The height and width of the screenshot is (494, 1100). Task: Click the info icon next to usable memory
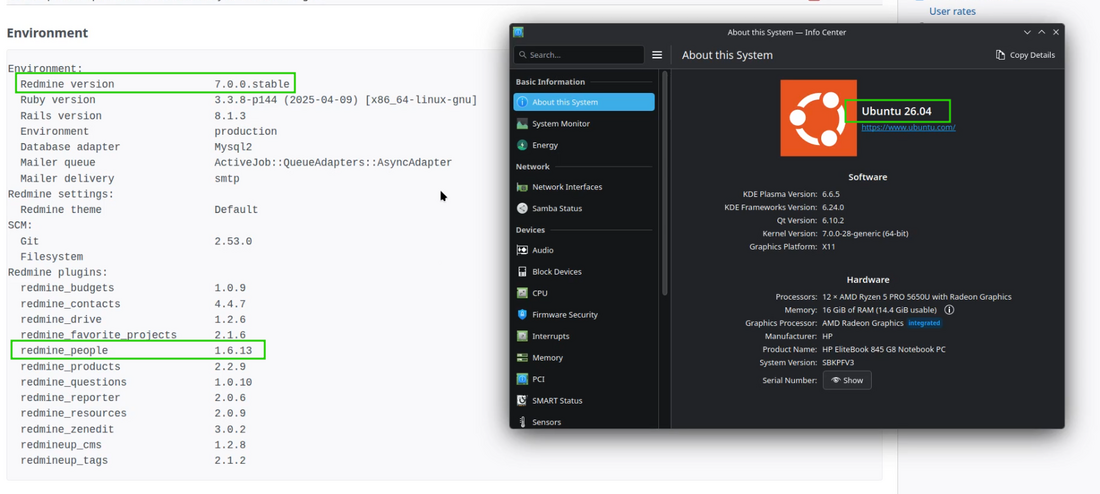[x=949, y=309]
